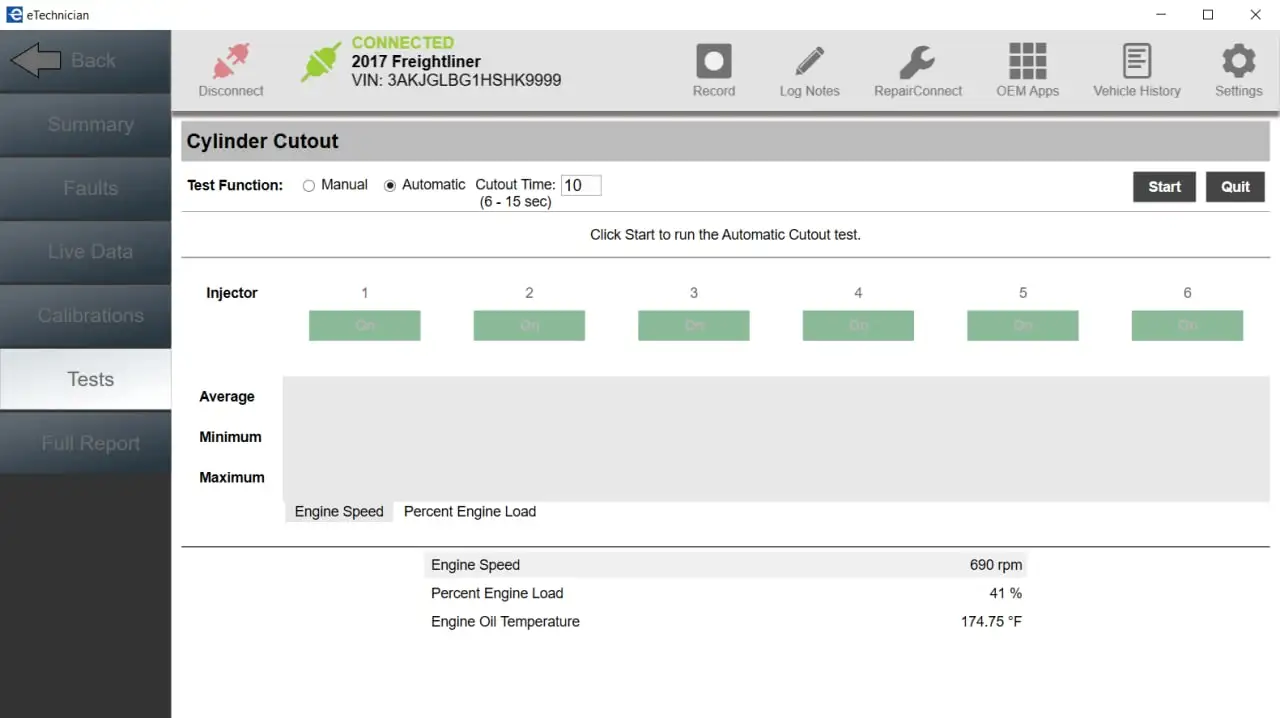Toggle injector 6 On button
Viewport: 1280px width, 718px height.
tap(1187, 325)
